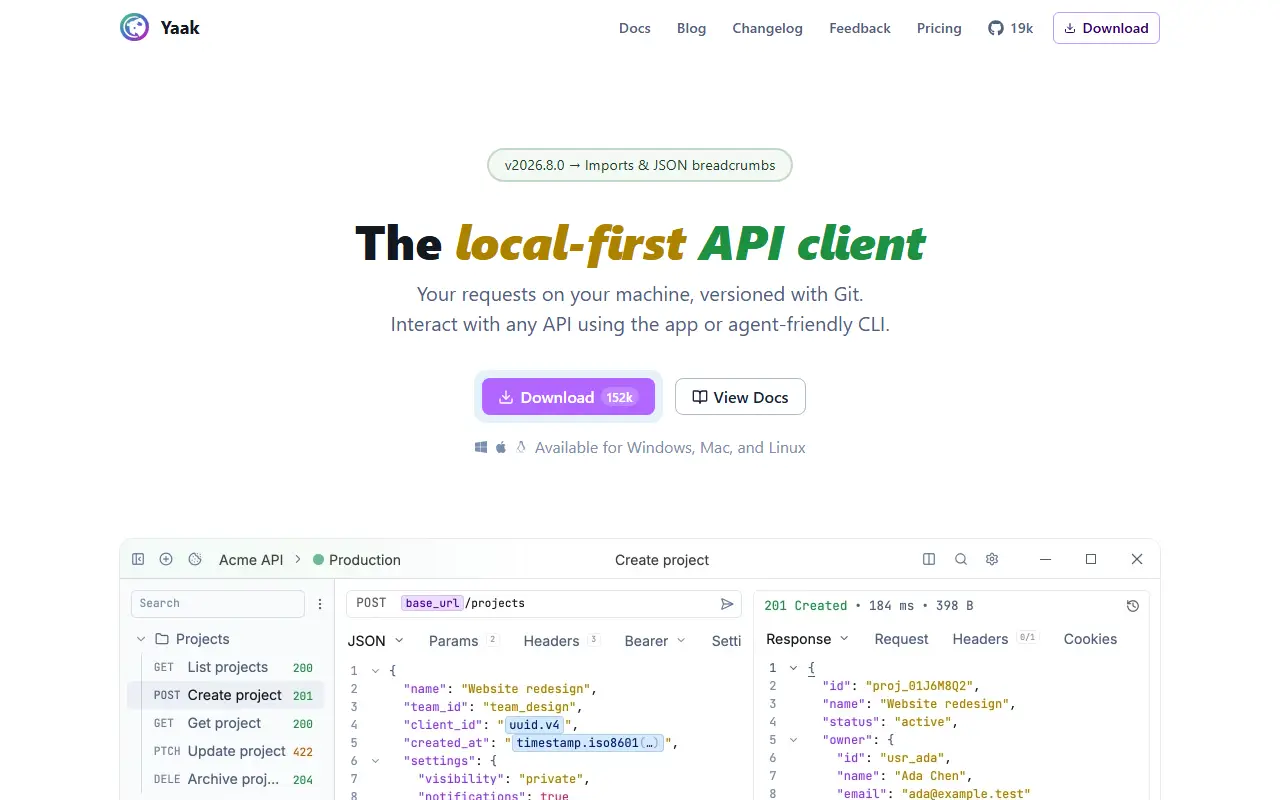This screenshot has width=1280, height=800.
Task: Select the List projects request
Action: tap(226, 667)
